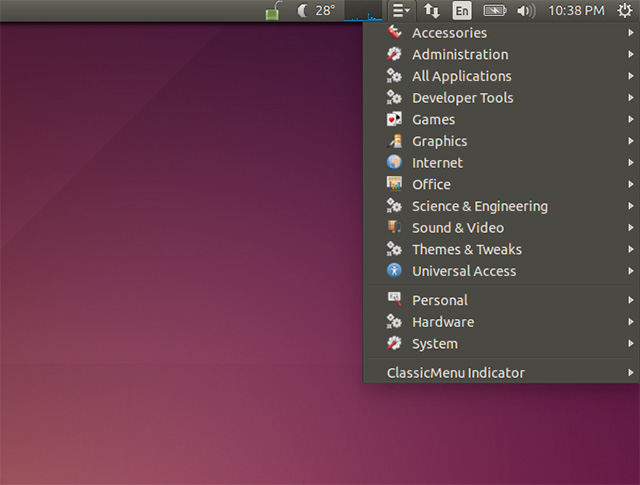Open the battery status indicator

494,11
